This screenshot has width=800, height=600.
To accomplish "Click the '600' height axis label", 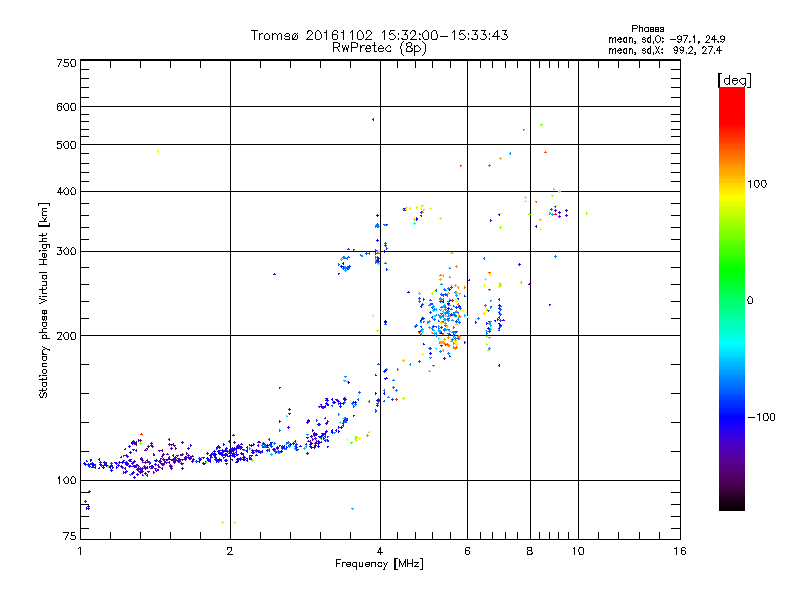I will coord(66,107).
